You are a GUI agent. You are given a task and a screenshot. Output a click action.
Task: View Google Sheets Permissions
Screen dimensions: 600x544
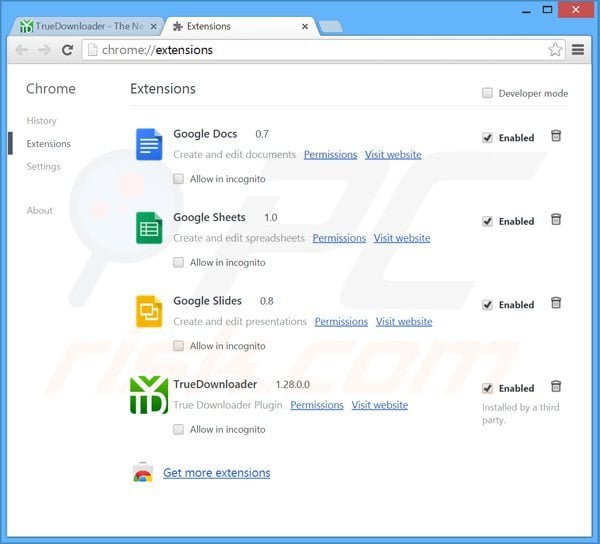coord(339,238)
